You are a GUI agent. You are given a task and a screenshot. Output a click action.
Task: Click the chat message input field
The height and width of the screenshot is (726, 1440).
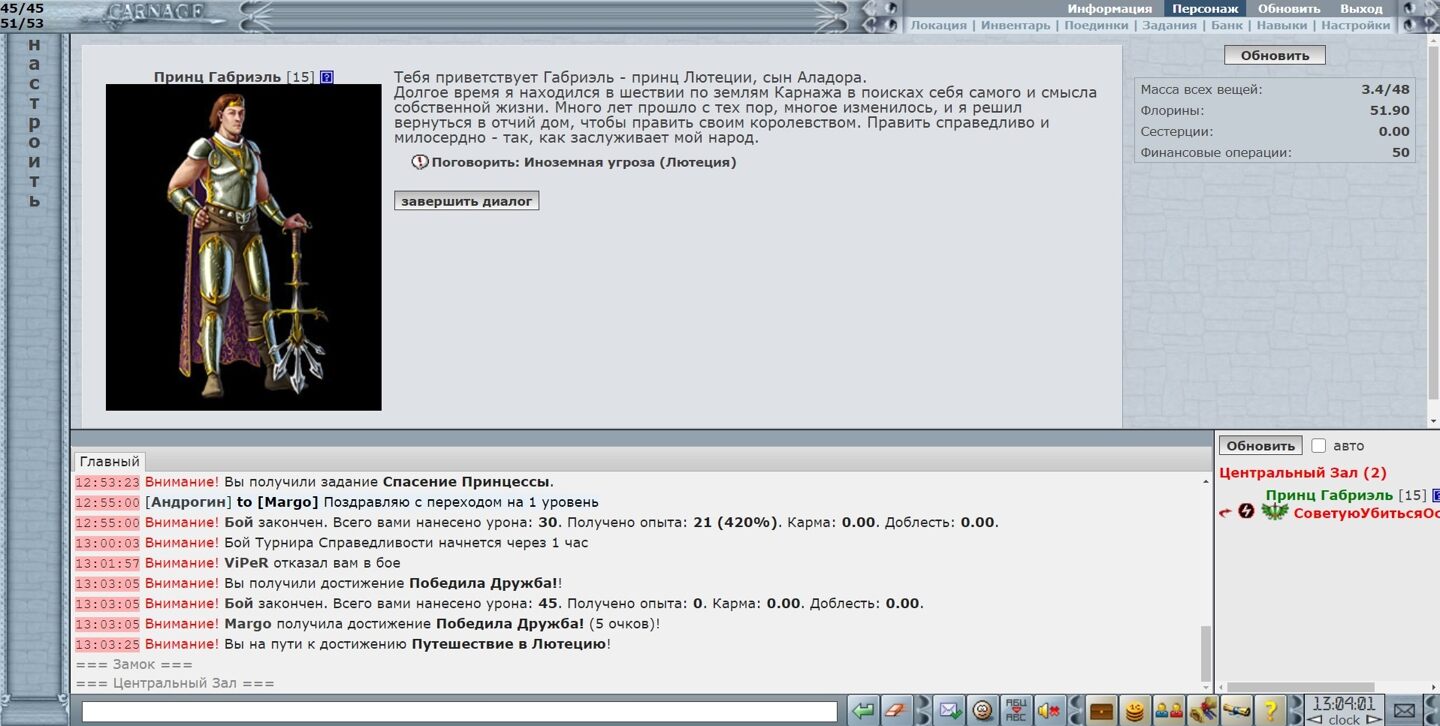click(459, 712)
